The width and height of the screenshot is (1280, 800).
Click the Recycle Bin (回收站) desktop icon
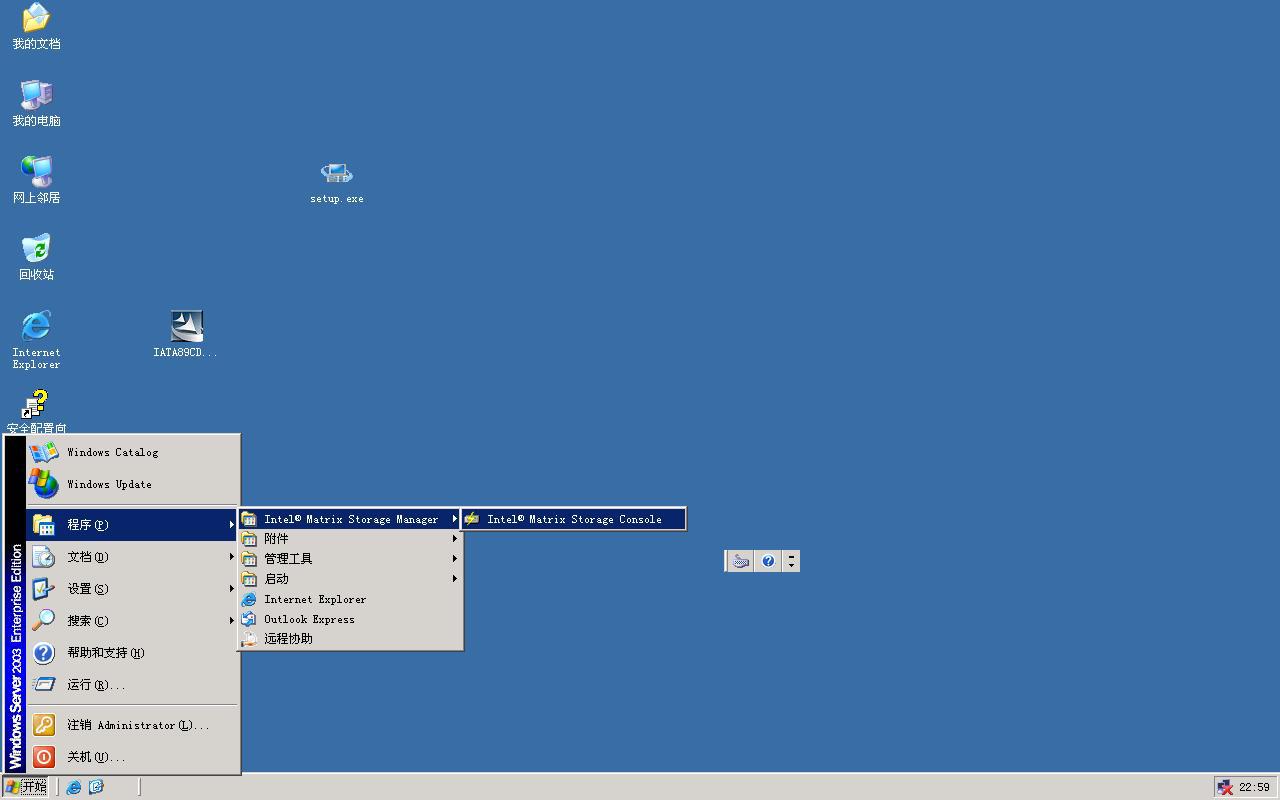(36, 250)
